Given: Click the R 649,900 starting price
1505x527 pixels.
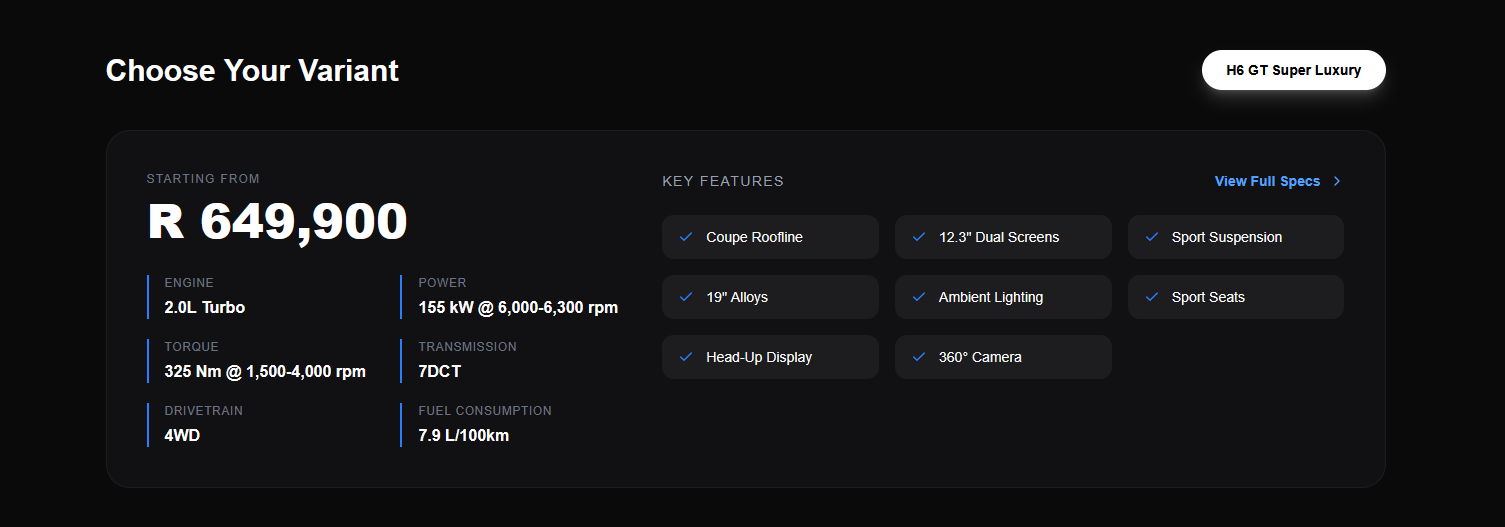Looking at the screenshot, I should point(277,222).
